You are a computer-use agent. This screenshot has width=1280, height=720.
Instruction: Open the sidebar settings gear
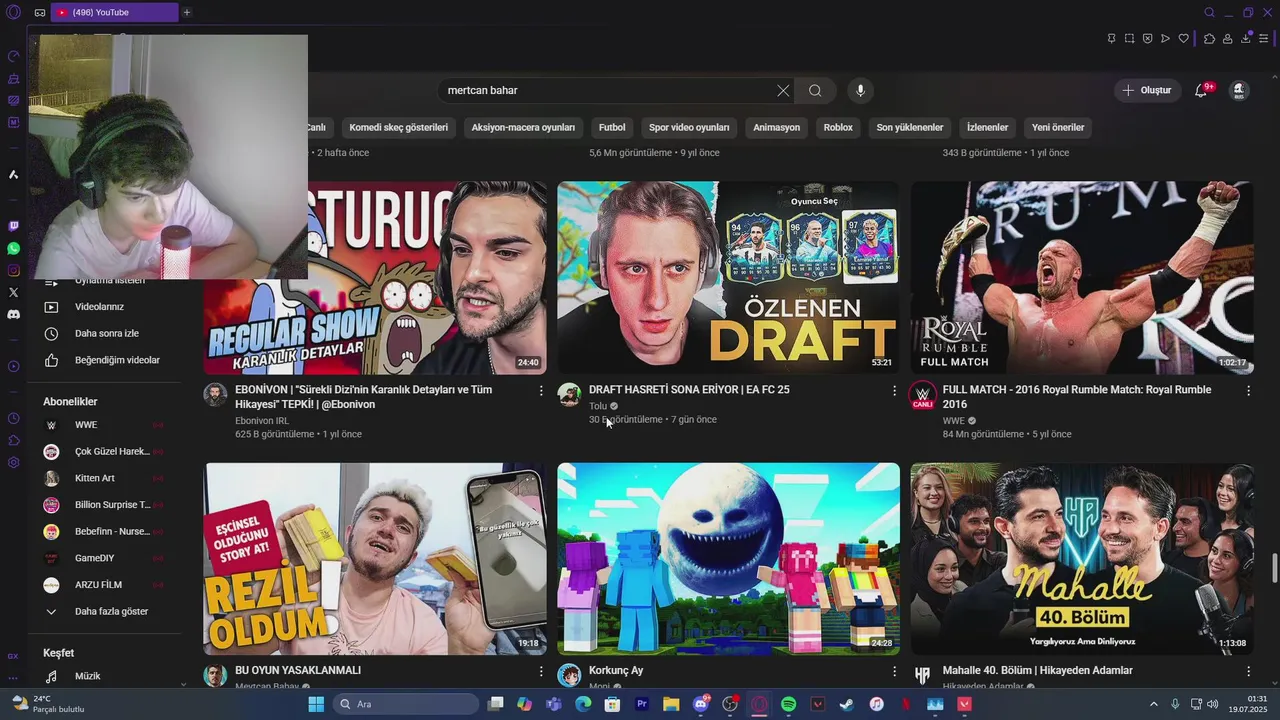point(13,462)
